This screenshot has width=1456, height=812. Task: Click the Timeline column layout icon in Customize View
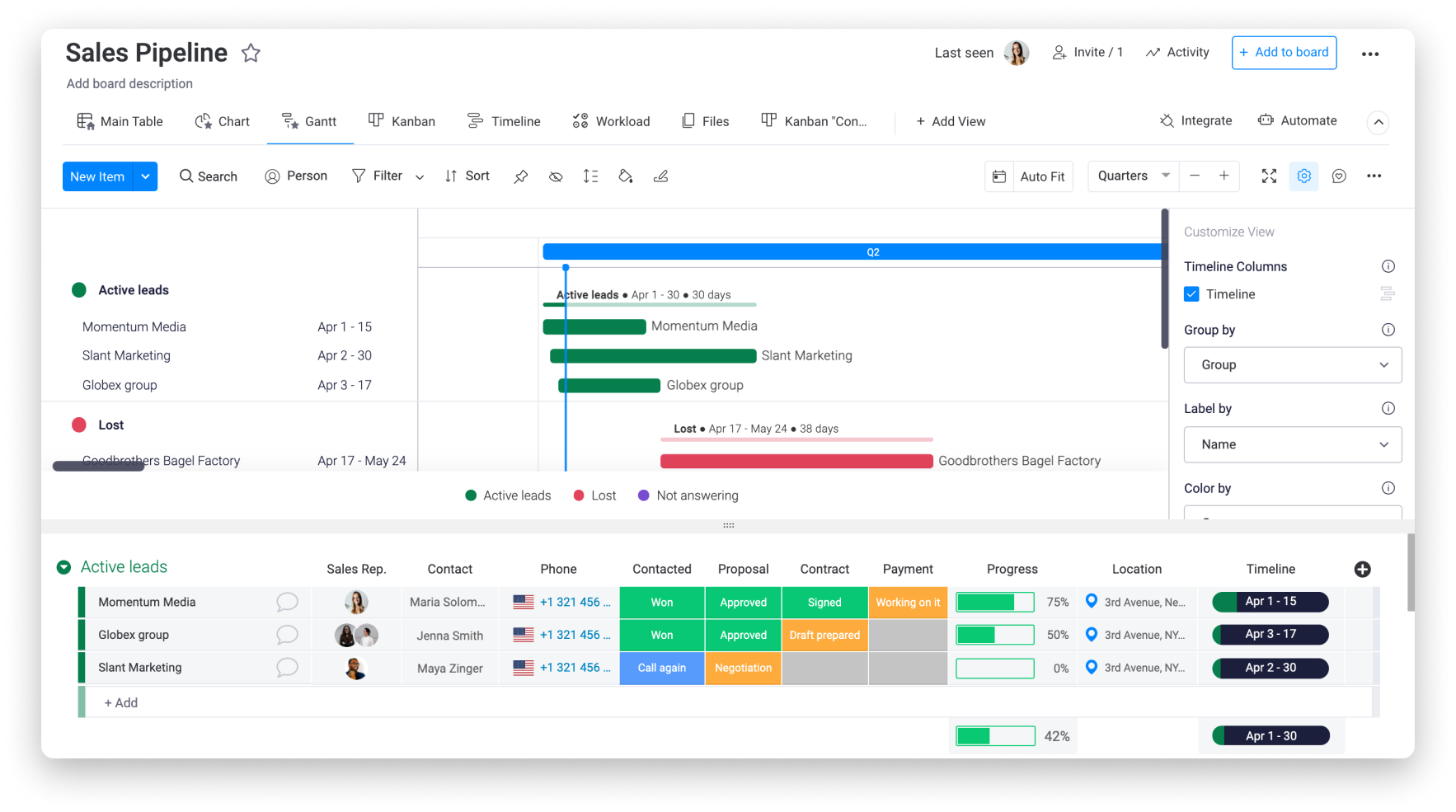tap(1388, 293)
